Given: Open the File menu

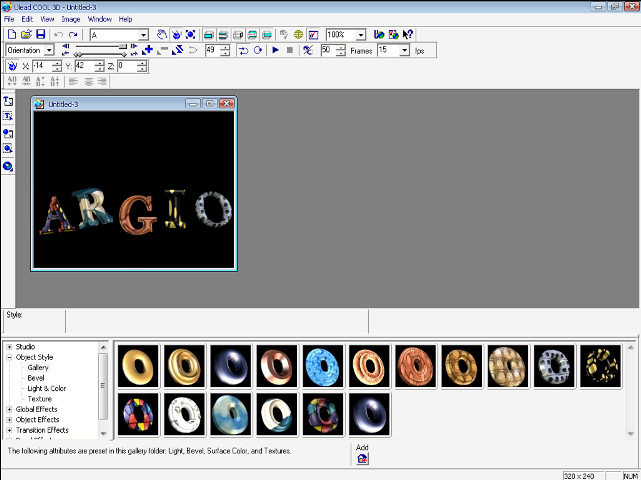Looking at the screenshot, I should [x=9, y=19].
